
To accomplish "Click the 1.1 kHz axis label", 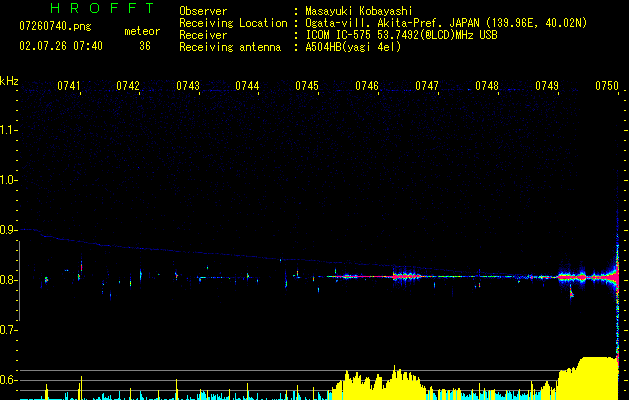I will pyautogui.click(x=8, y=130).
